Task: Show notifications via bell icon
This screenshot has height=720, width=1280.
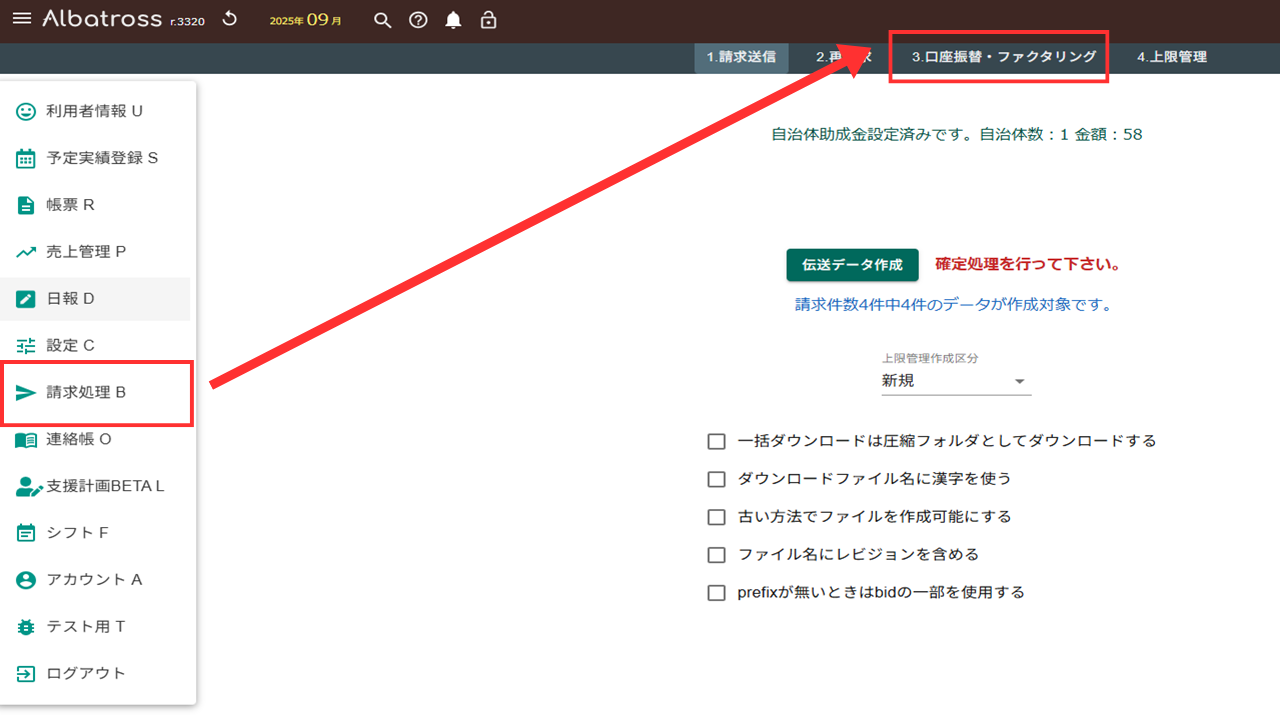Action: [x=453, y=20]
